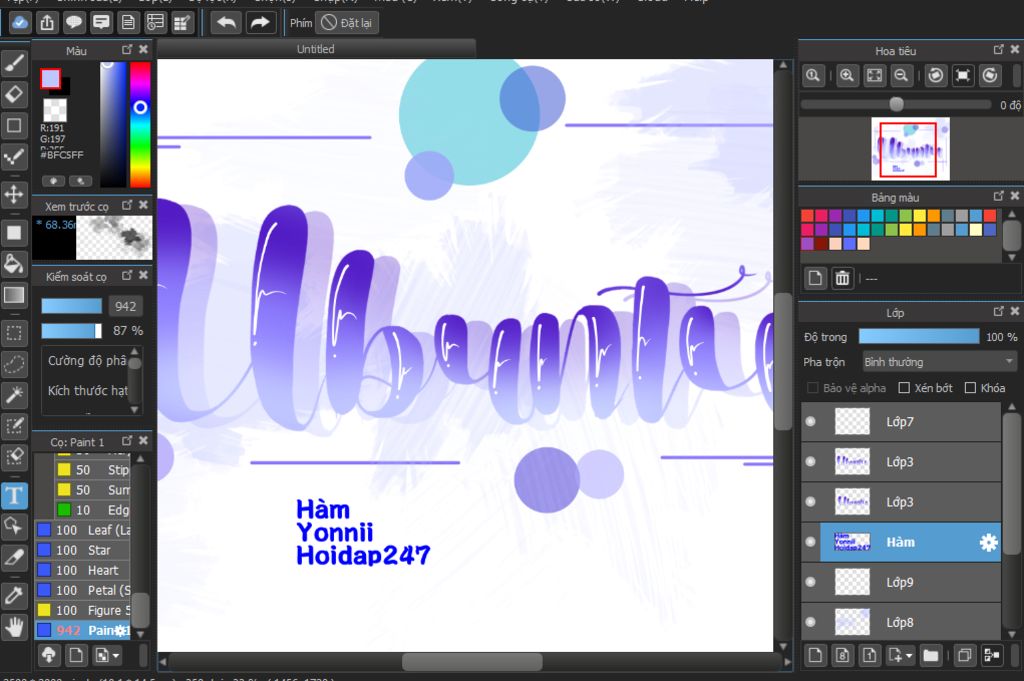Zoom out using the navigator magnifier minus
The image size is (1024, 681).
[901, 76]
